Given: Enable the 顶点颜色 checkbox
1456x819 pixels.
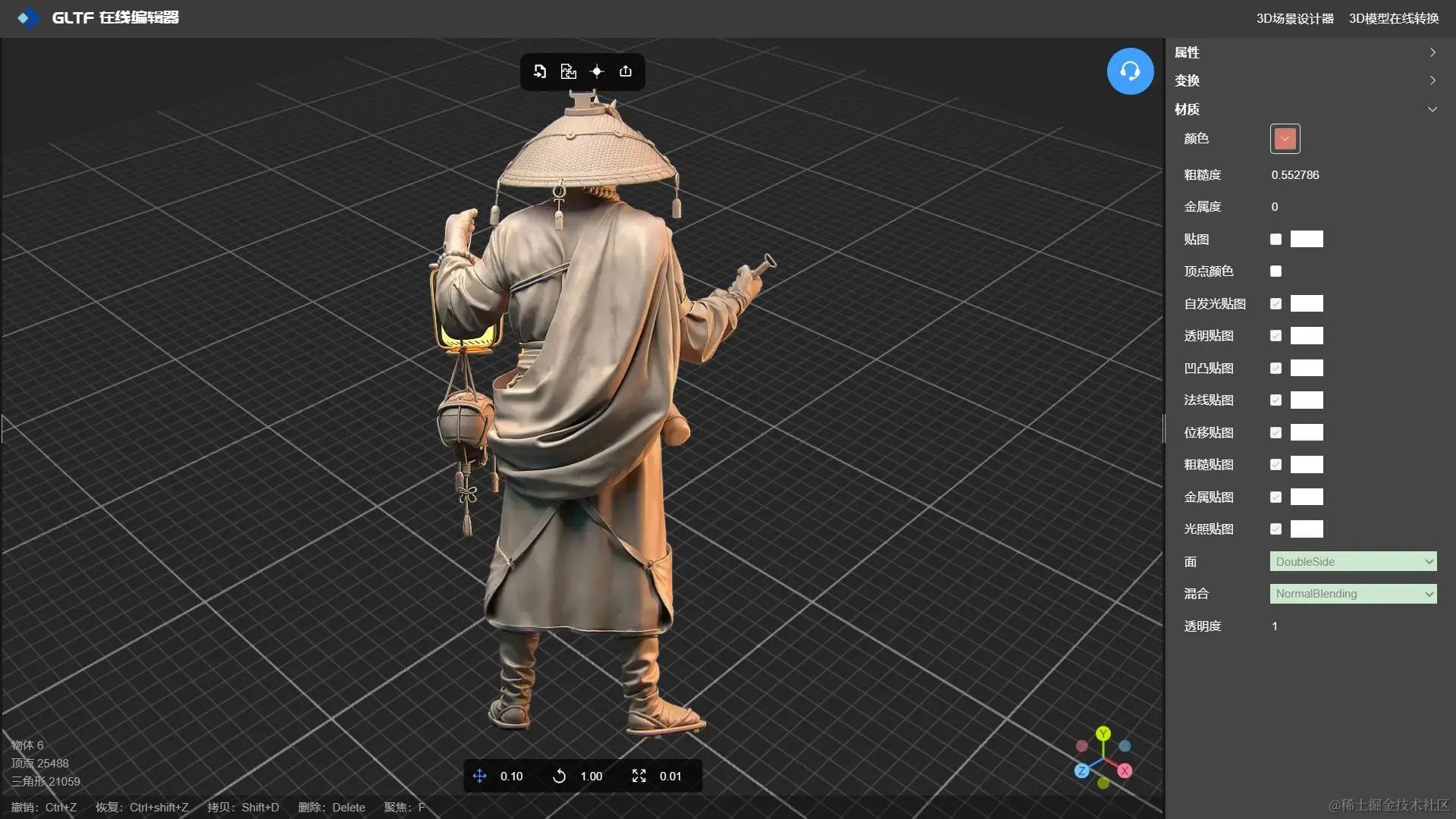Looking at the screenshot, I should [1276, 271].
